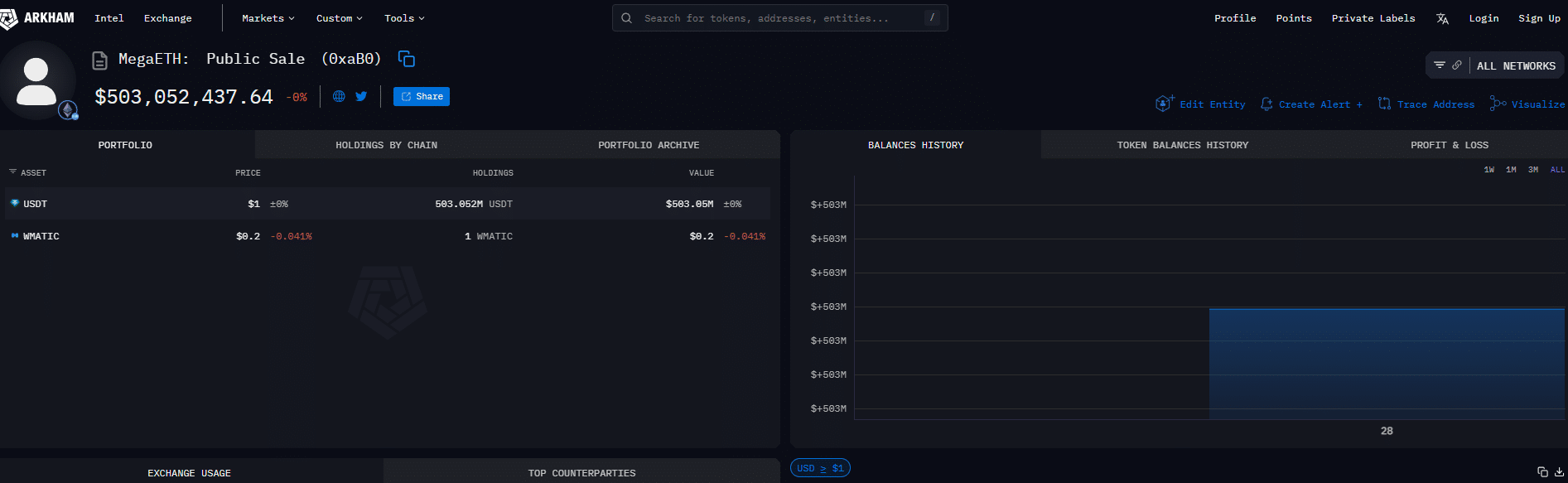
Task: Select the USDT asset row name
Action: tap(35, 204)
